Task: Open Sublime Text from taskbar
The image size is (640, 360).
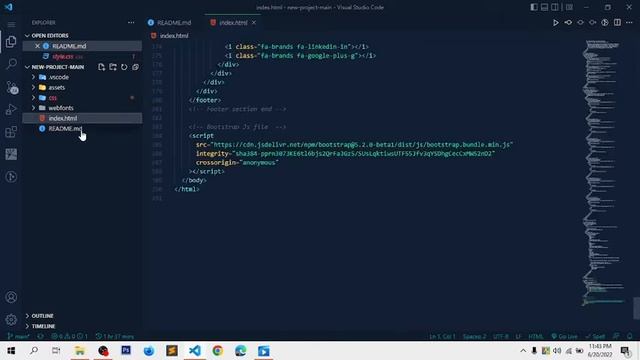Action: coord(172,351)
